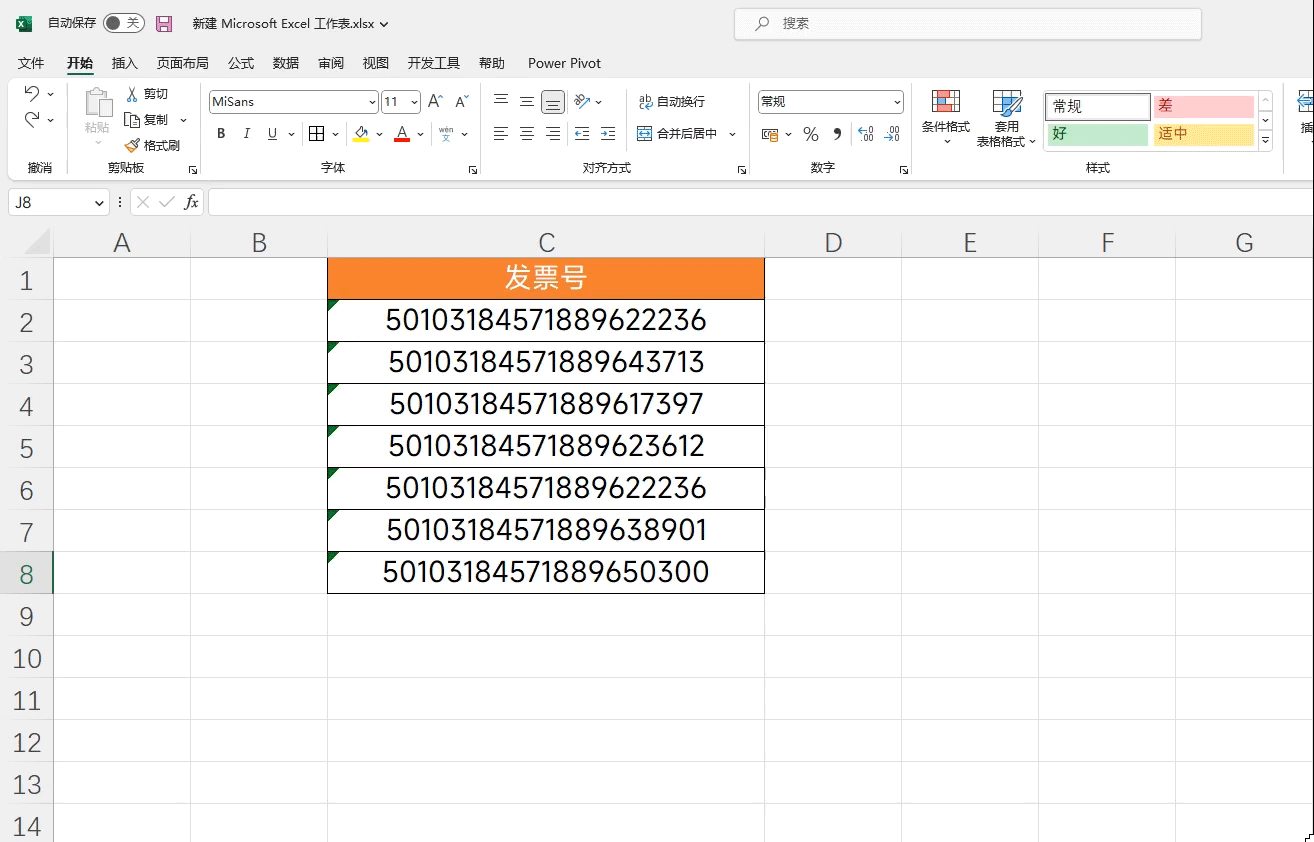Align text right
Viewport: 1314px width, 842px height.
pos(553,133)
